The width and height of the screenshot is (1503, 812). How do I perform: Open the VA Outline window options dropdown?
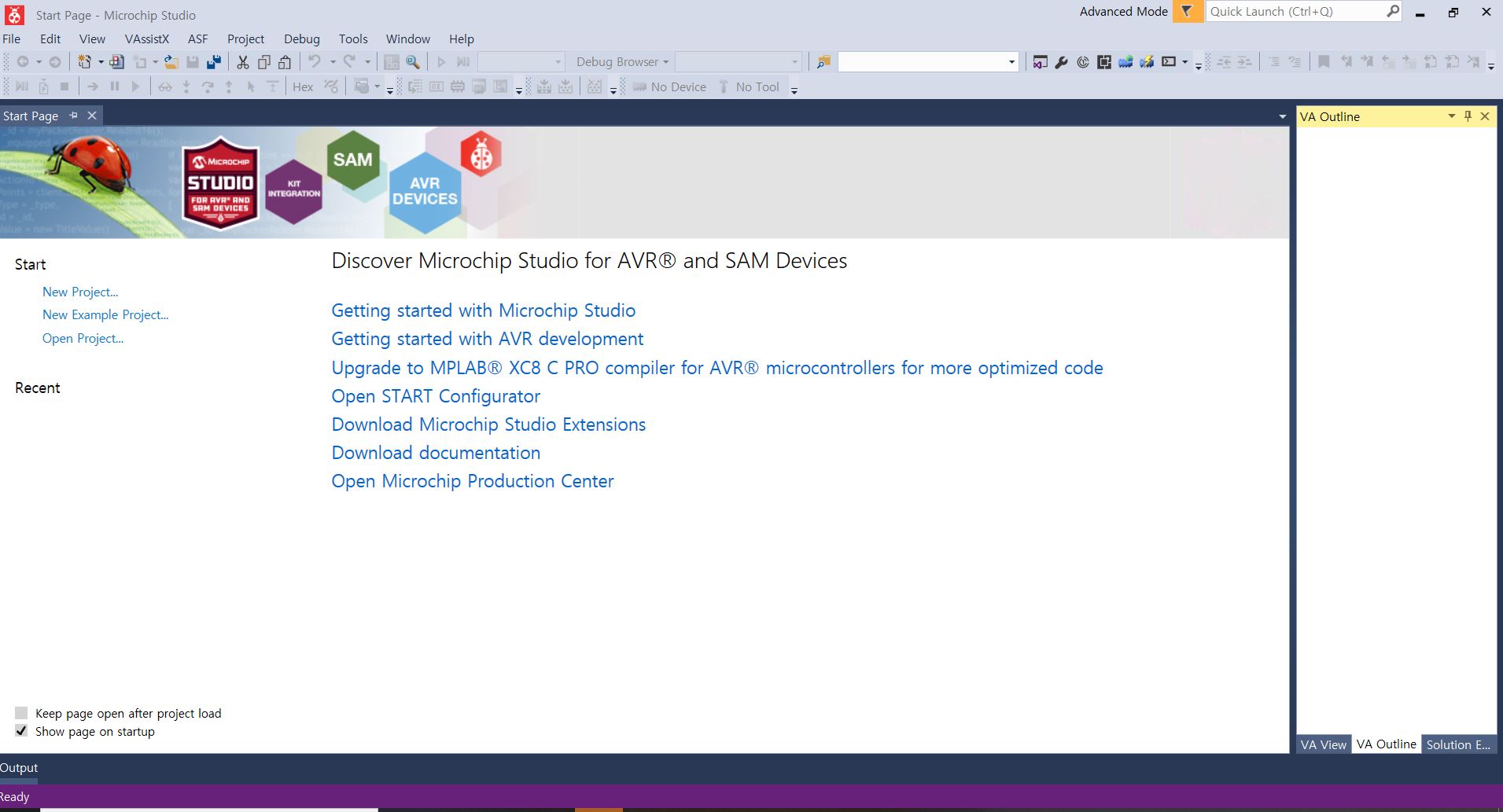1451,116
